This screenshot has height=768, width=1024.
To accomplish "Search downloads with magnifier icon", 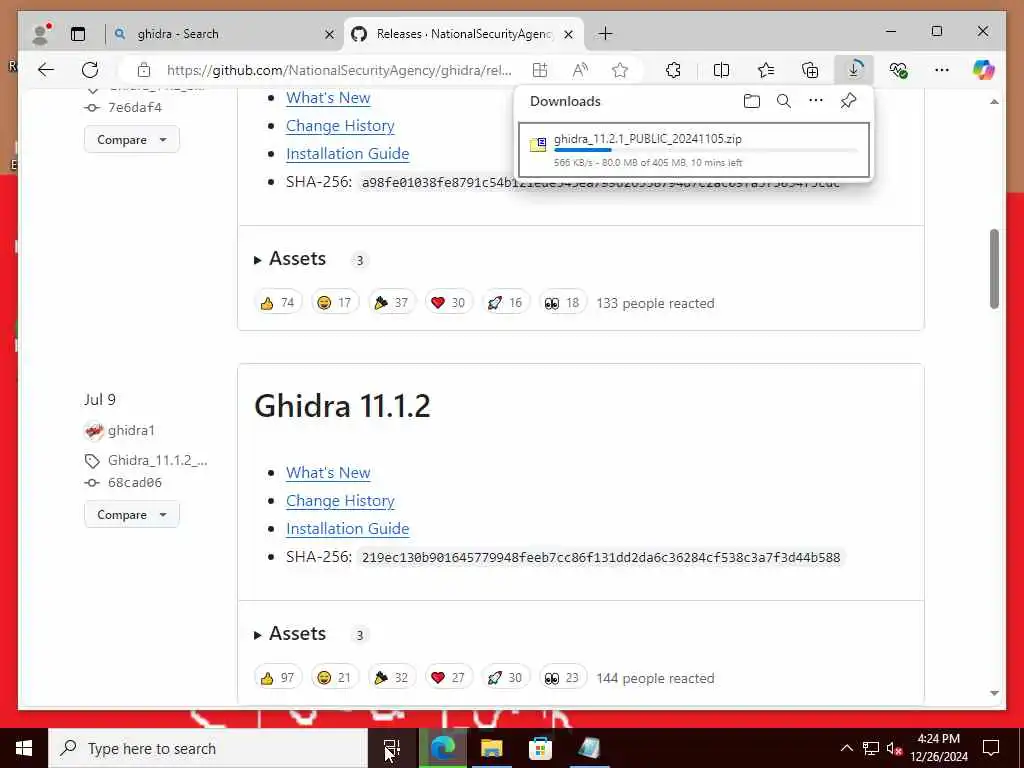I will coord(784,101).
